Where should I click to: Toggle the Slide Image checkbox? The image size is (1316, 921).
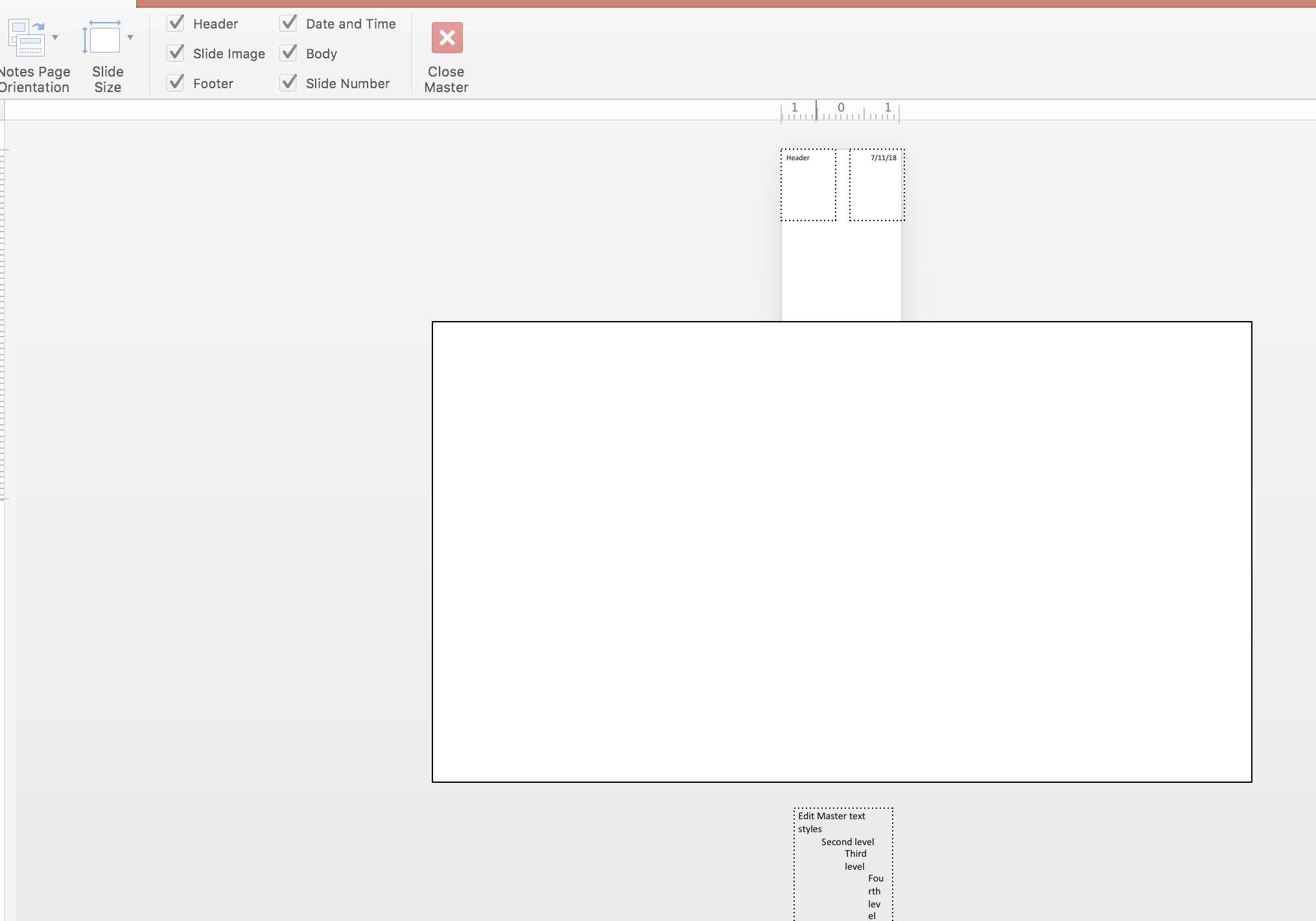(x=176, y=53)
